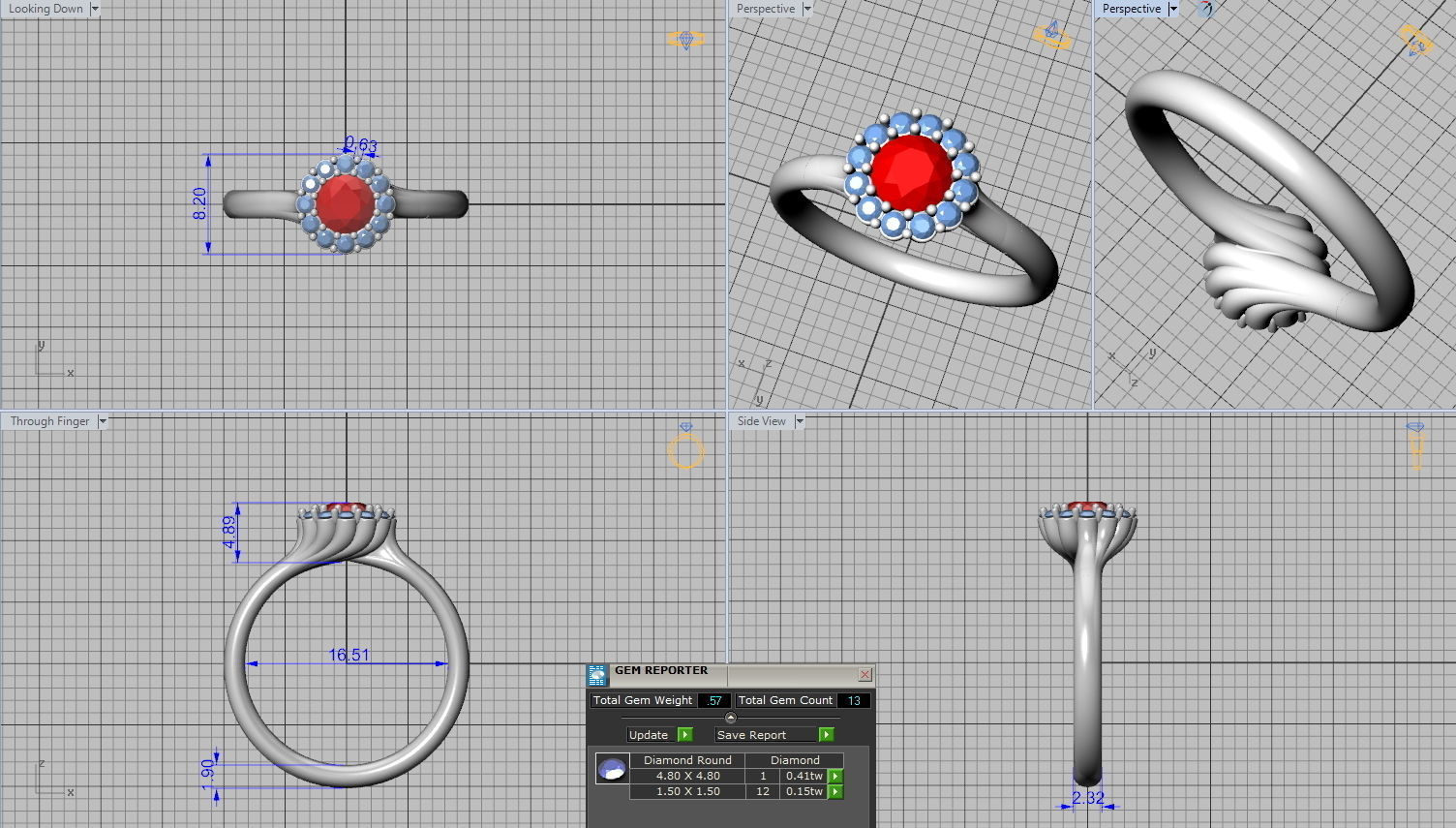Click the green arrow on the 0.15tw row
The width and height of the screenshot is (1456, 828).
pyautogui.click(x=835, y=791)
